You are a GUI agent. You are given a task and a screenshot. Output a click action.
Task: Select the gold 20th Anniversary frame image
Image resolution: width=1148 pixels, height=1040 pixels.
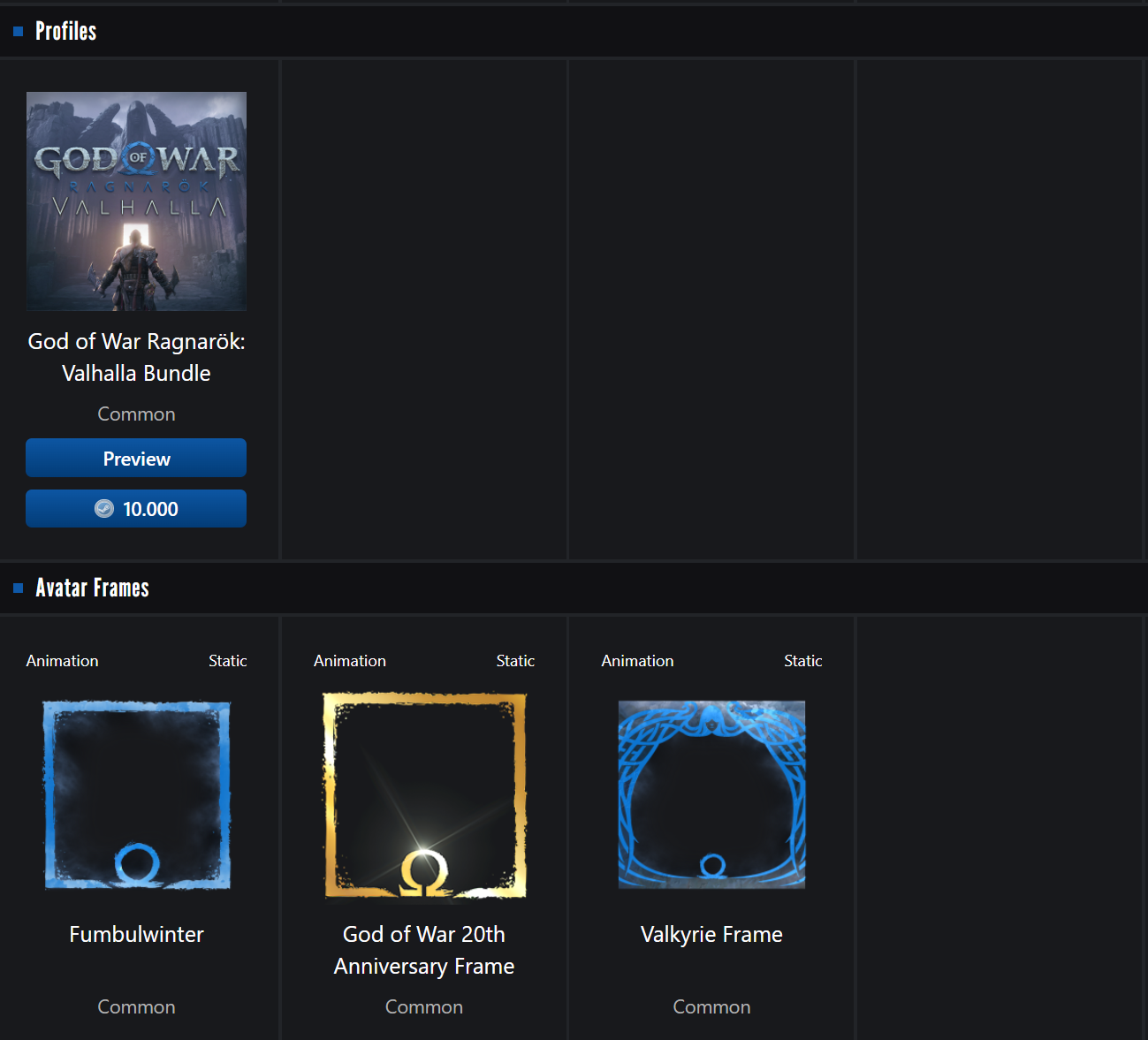pos(424,795)
